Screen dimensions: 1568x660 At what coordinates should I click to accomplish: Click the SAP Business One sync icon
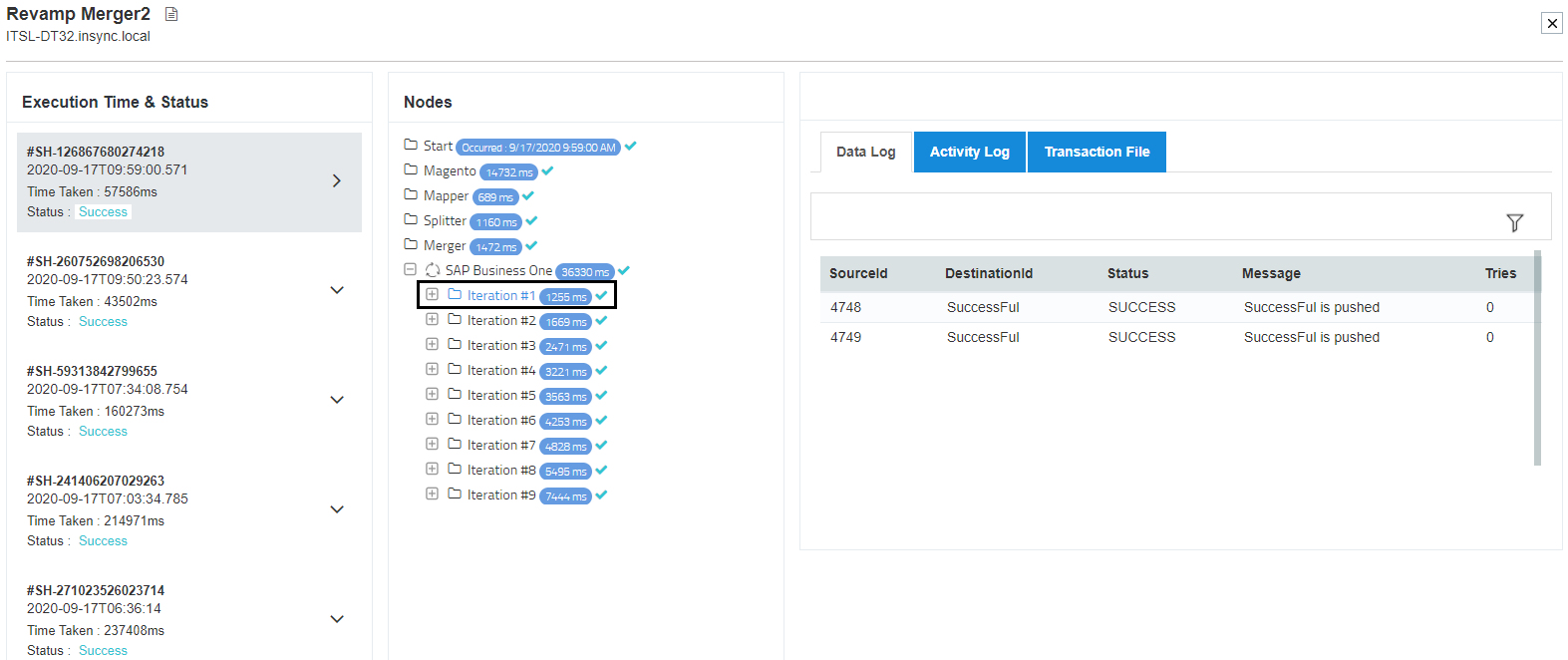click(x=433, y=270)
